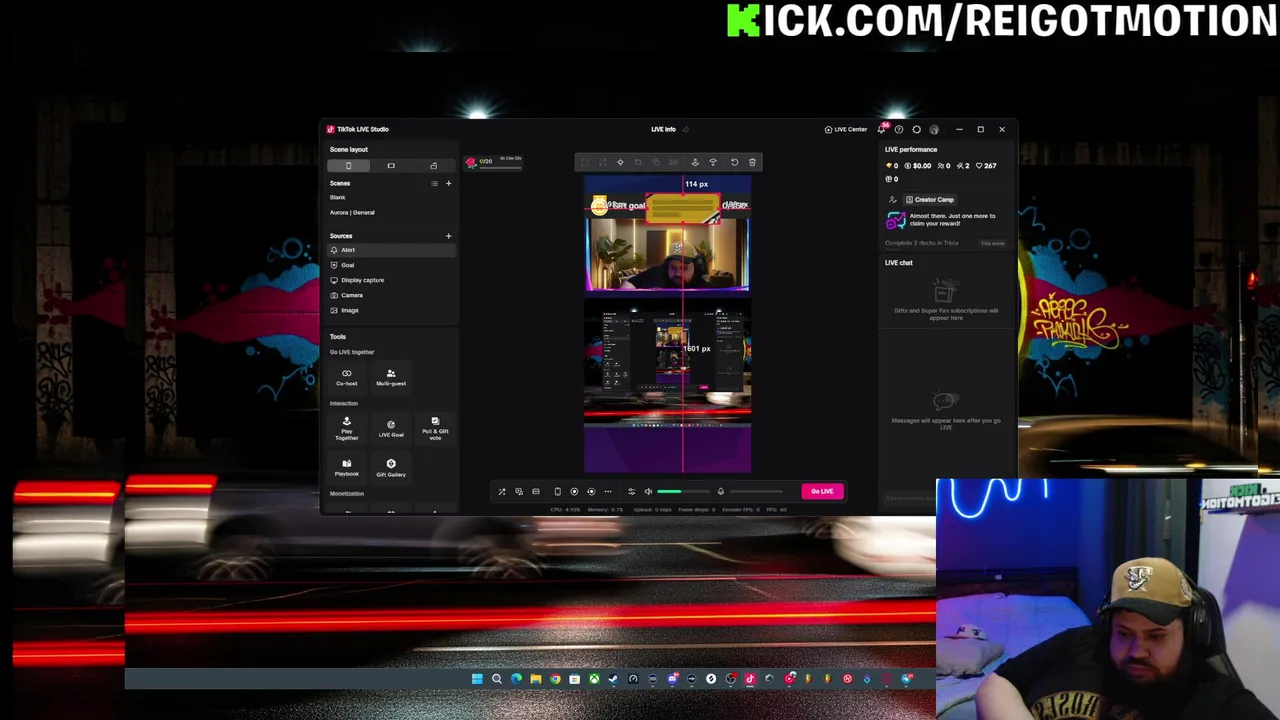Open the help question mark icon
The height and width of the screenshot is (720, 1280).
pyautogui.click(x=899, y=129)
